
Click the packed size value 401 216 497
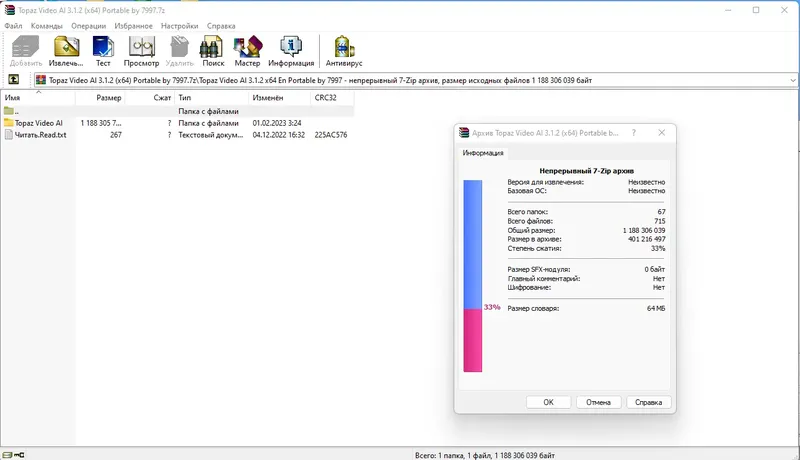(646, 239)
